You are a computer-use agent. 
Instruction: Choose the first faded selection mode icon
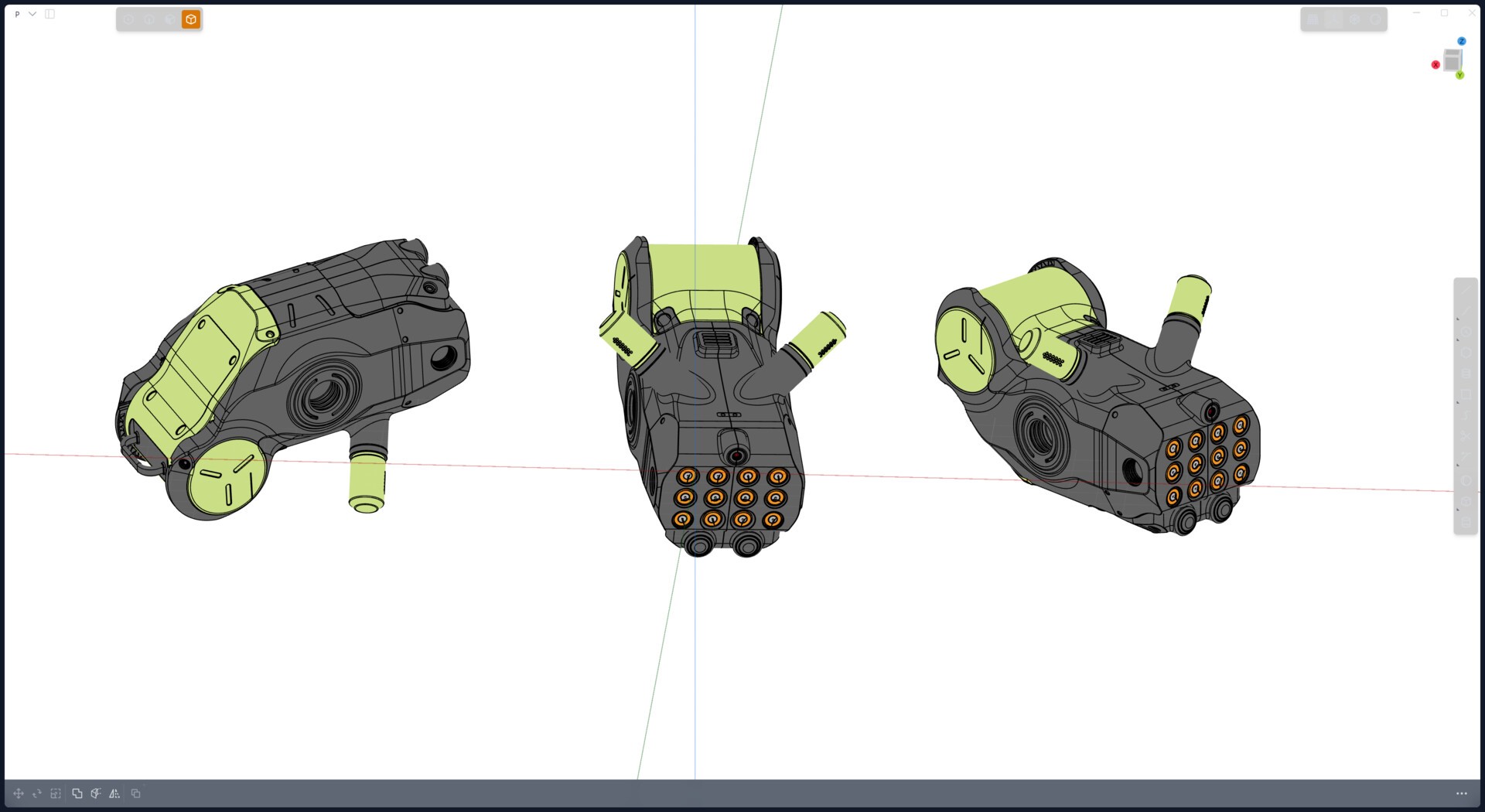point(129,19)
